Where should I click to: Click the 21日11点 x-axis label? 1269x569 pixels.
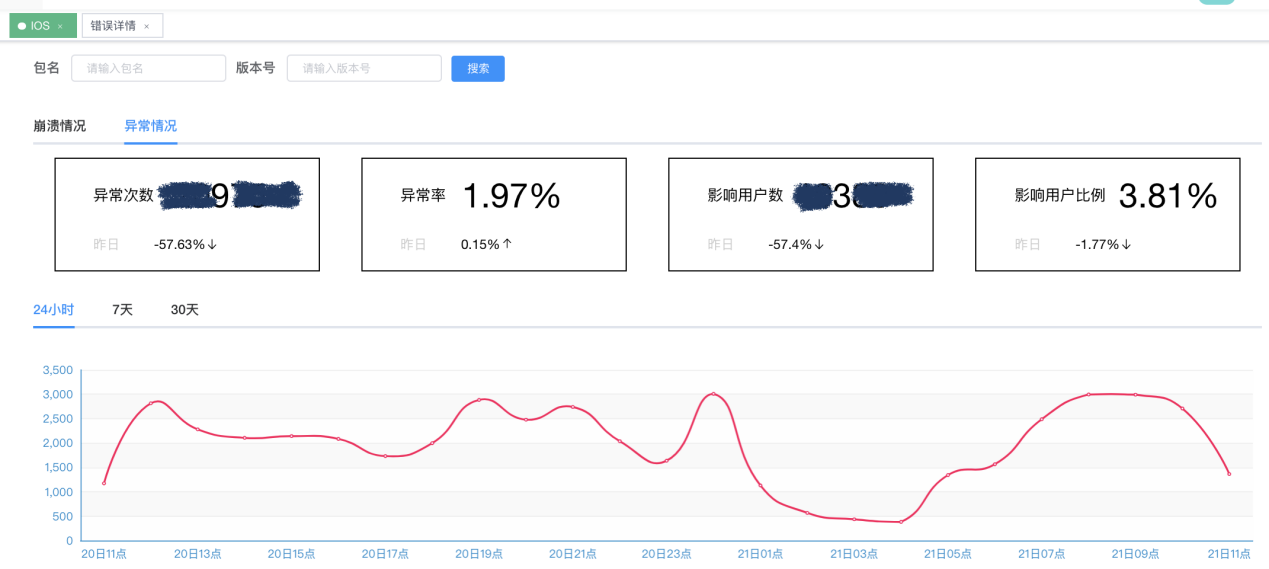coord(1229,554)
